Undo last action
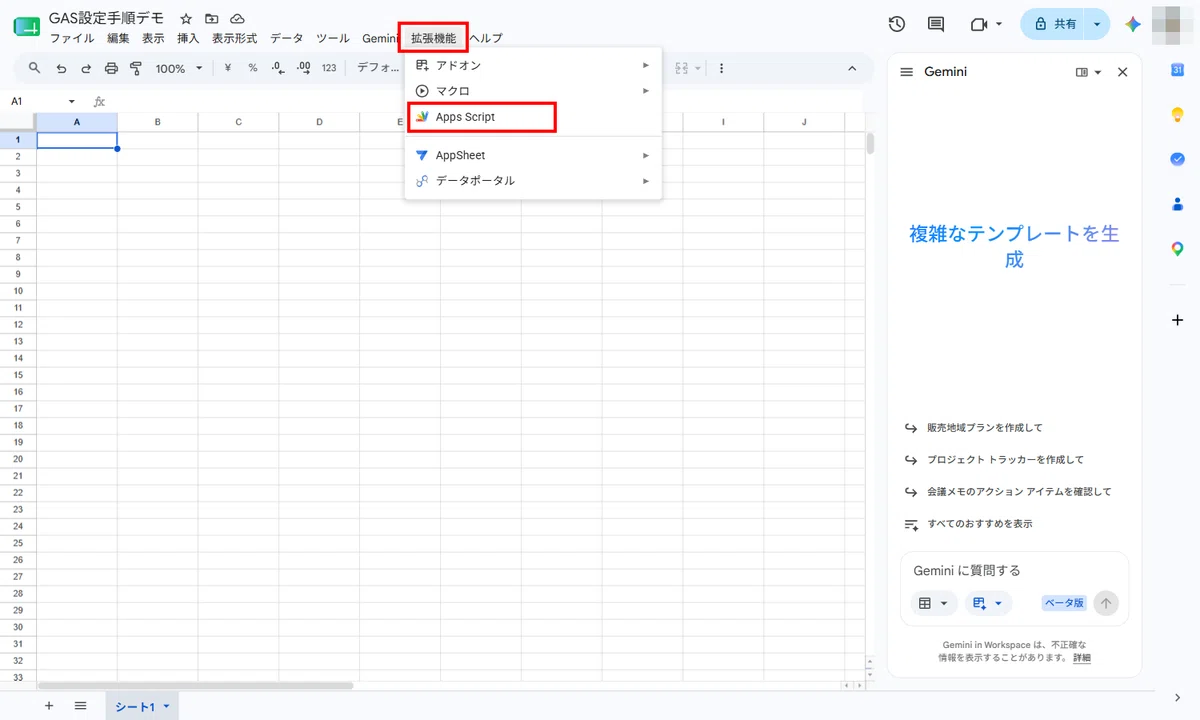 (61, 68)
